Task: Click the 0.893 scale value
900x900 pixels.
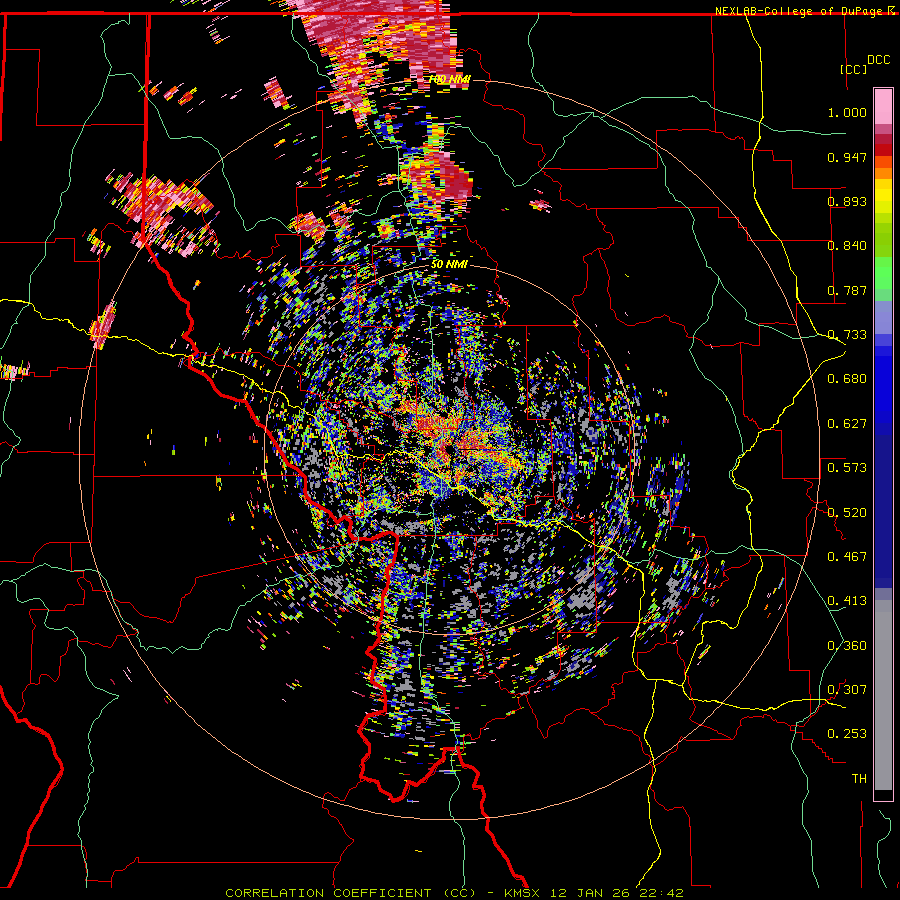Action: (847, 201)
